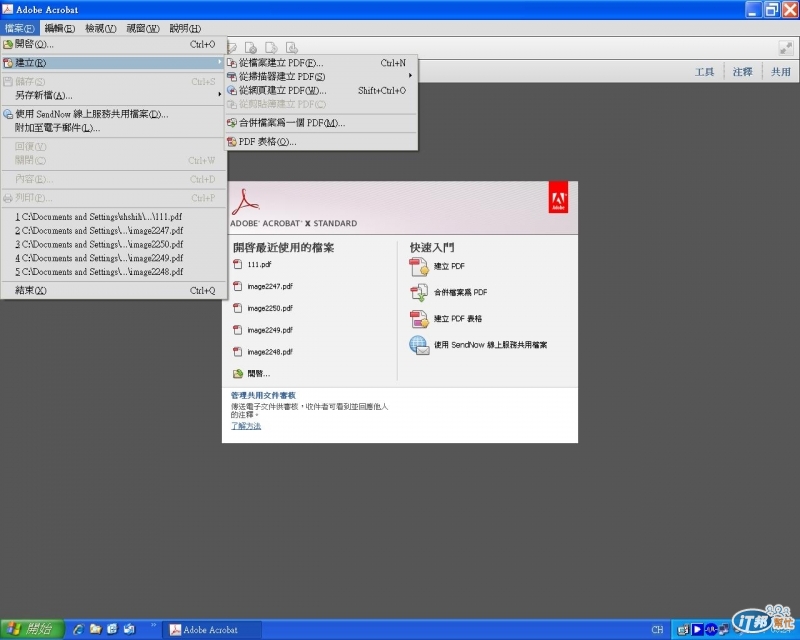Open recent file 1 ...\111.pdf from menu
The width and height of the screenshot is (800, 640).
114,217
